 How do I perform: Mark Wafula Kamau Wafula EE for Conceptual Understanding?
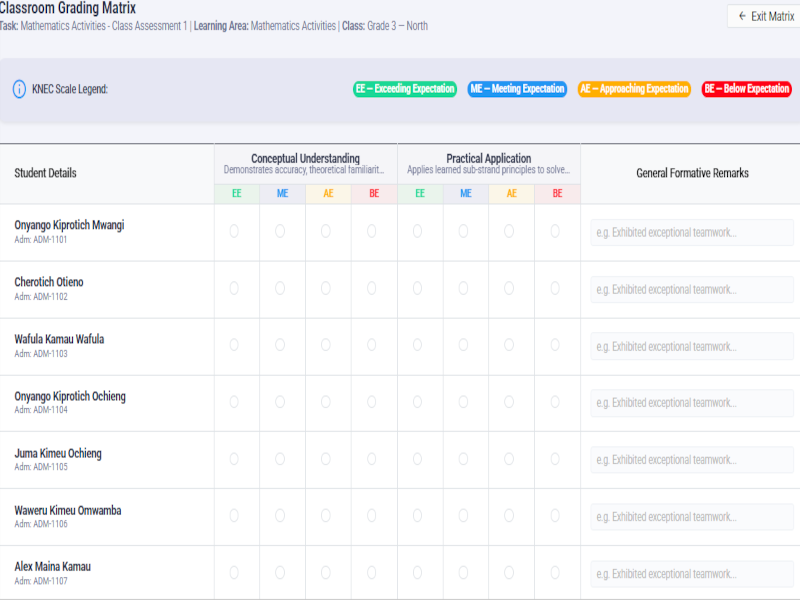(234, 345)
